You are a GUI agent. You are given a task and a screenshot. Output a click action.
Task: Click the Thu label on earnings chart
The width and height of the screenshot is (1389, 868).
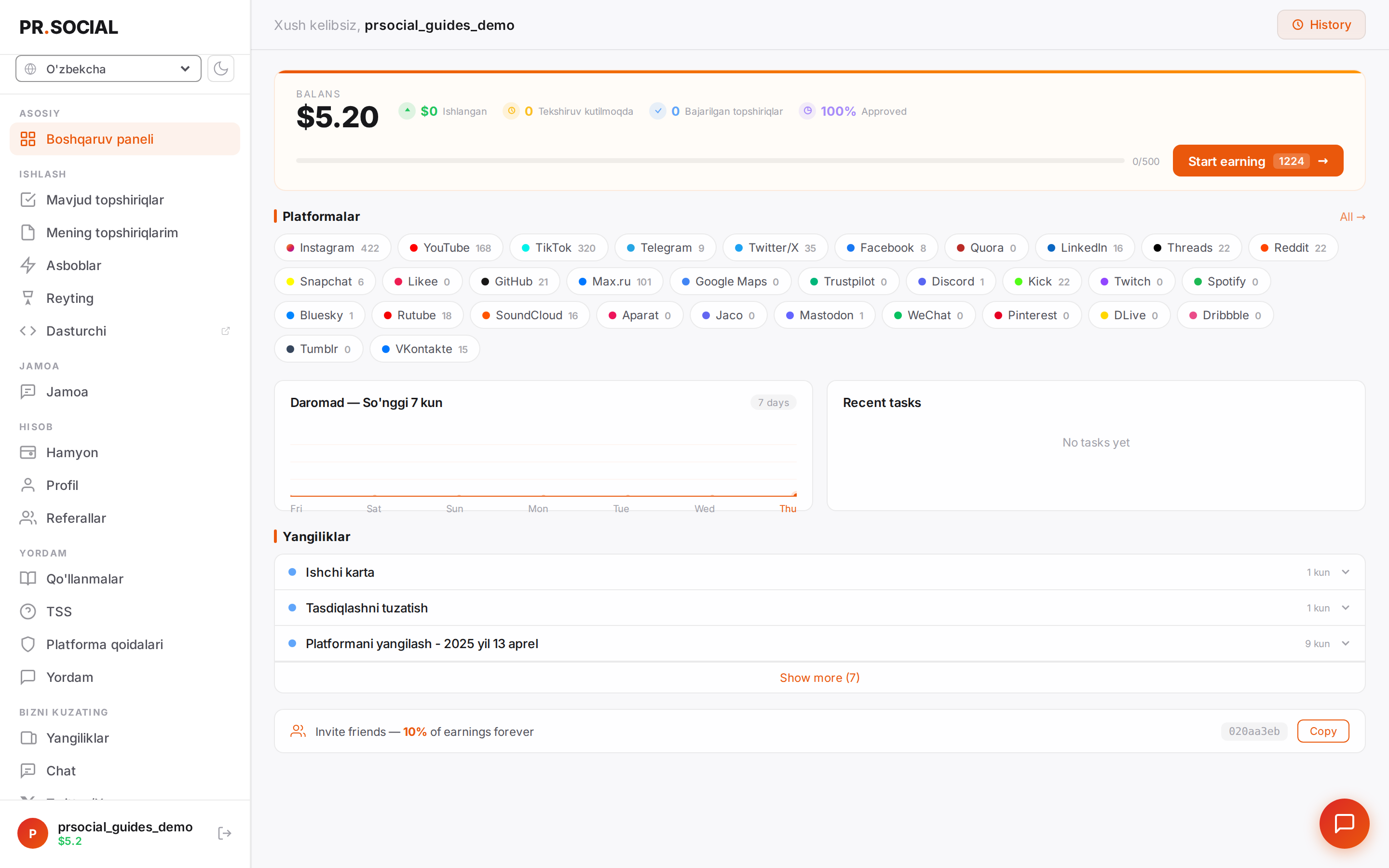pyautogui.click(x=788, y=509)
